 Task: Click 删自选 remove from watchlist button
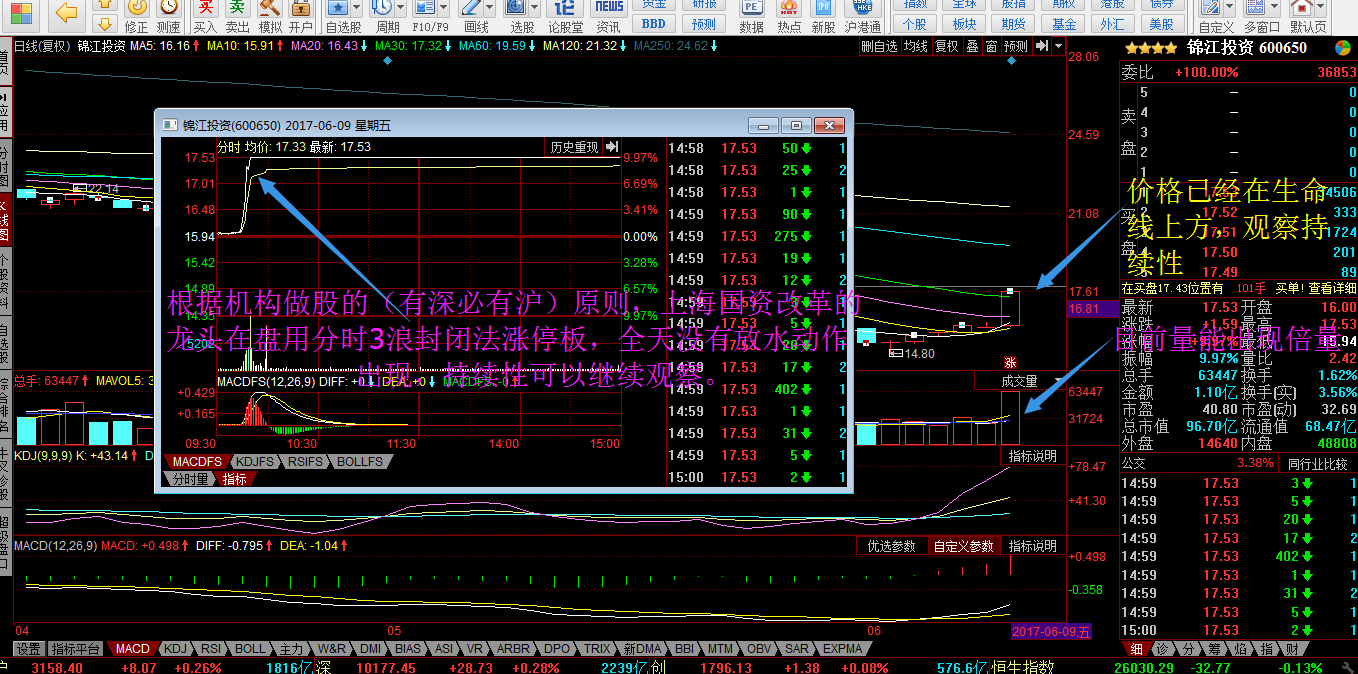[879, 46]
